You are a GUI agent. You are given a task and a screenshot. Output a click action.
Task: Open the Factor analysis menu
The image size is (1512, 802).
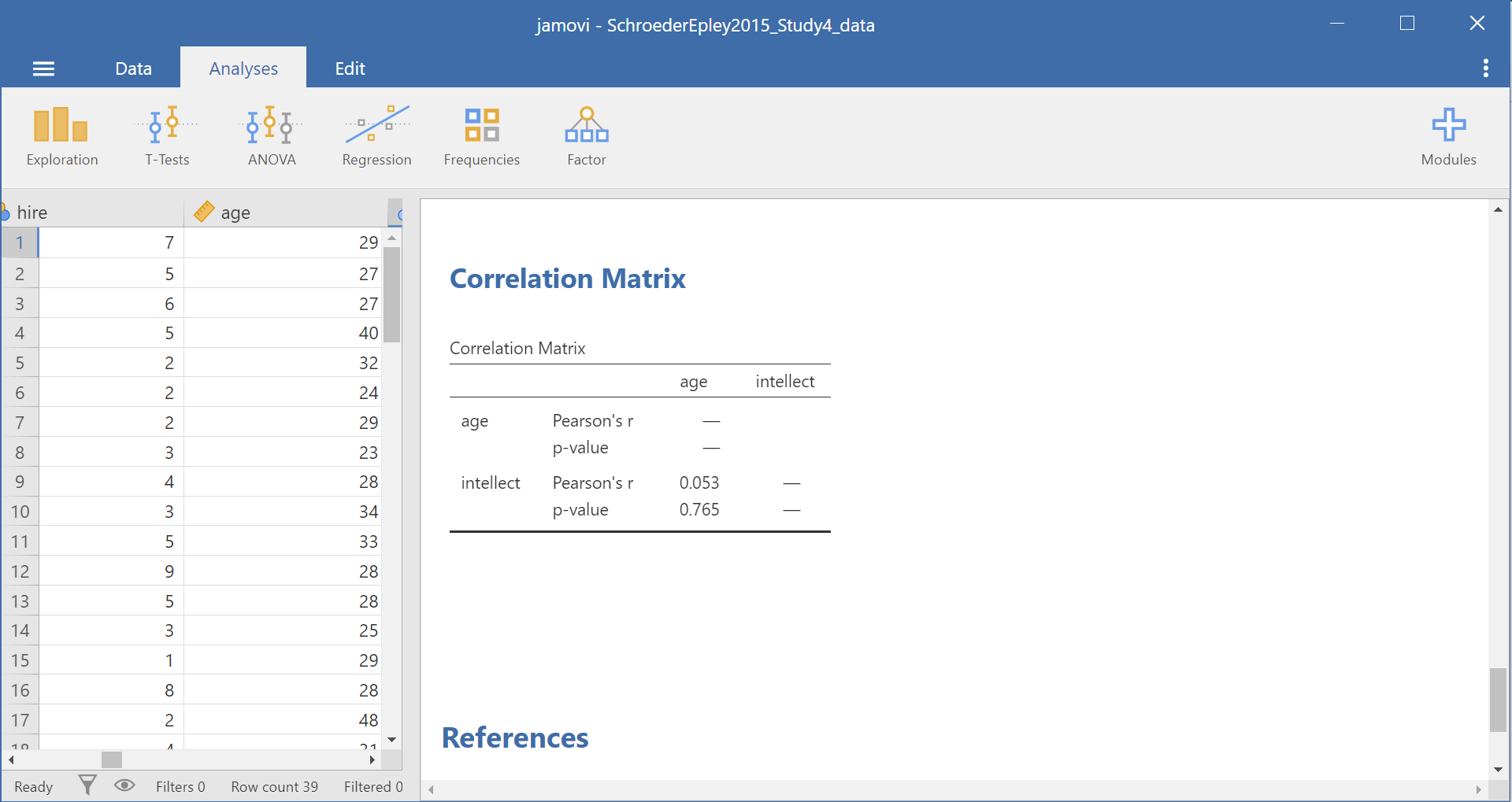click(587, 137)
